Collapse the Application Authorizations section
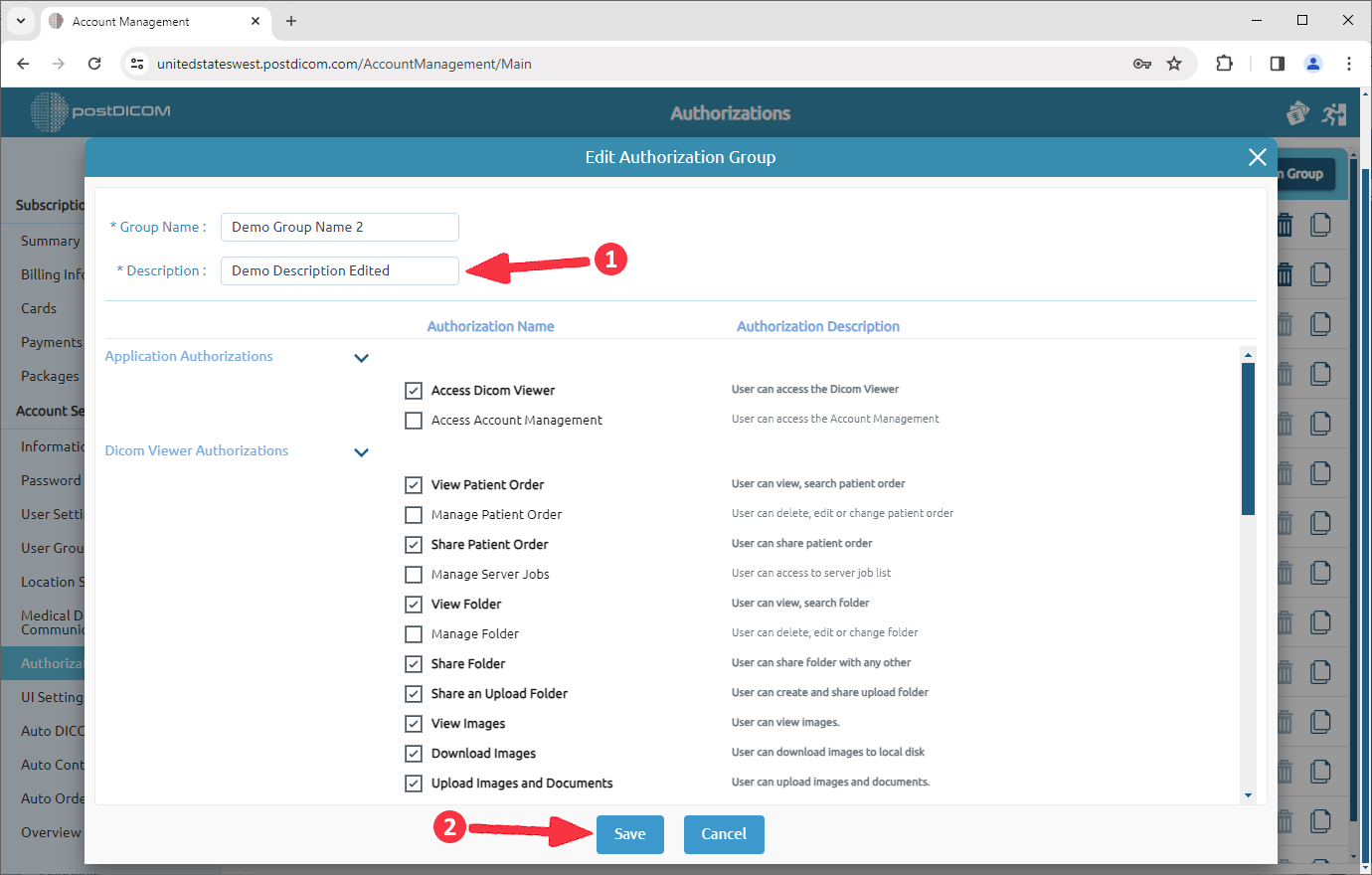 click(362, 357)
